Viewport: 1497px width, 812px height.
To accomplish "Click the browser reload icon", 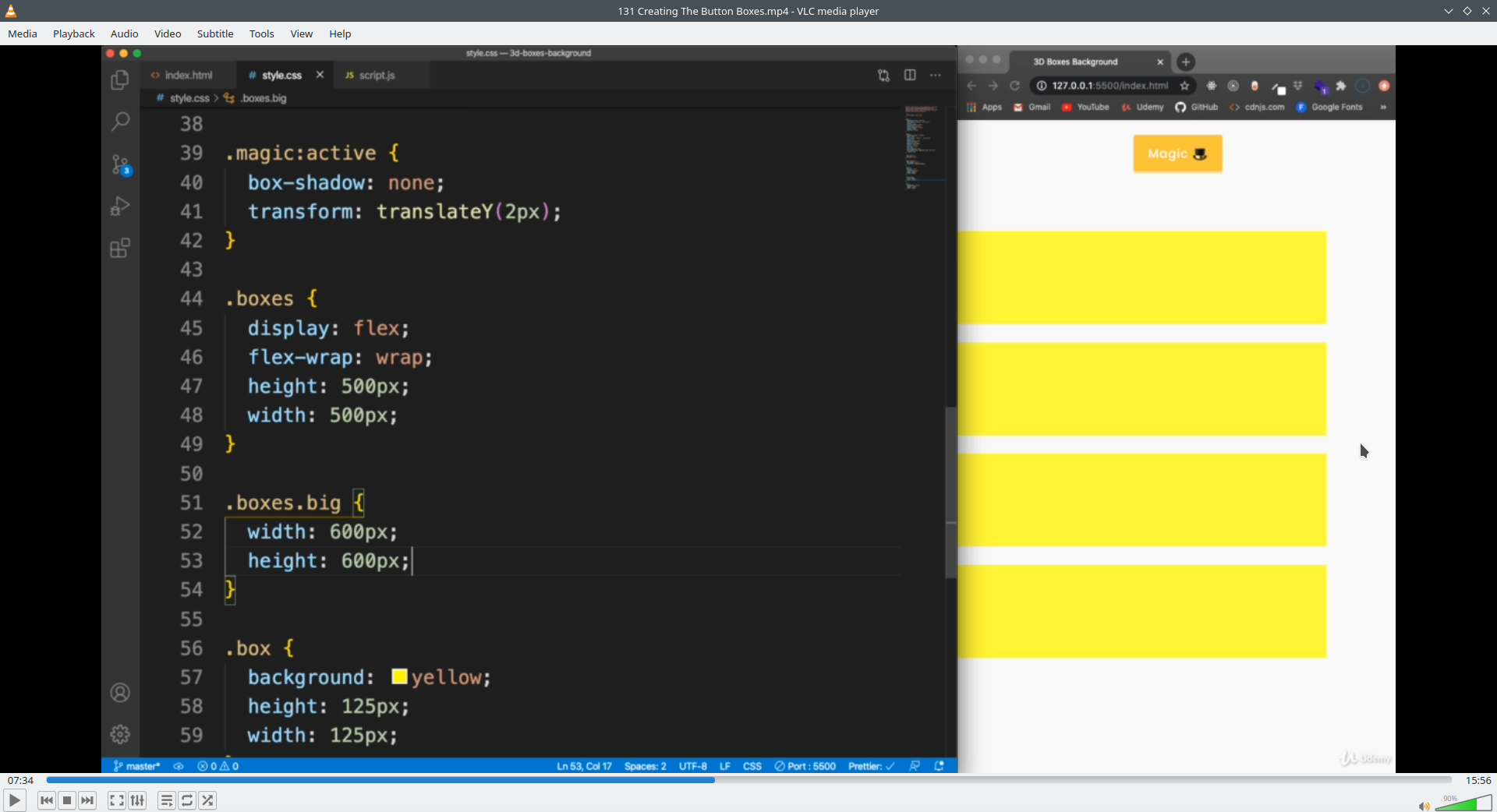I will coord(1014,86).
